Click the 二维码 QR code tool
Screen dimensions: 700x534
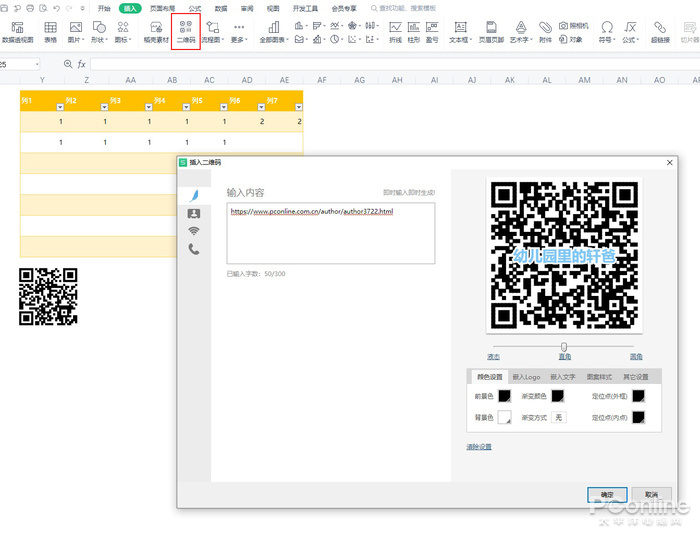coord(186,32)
